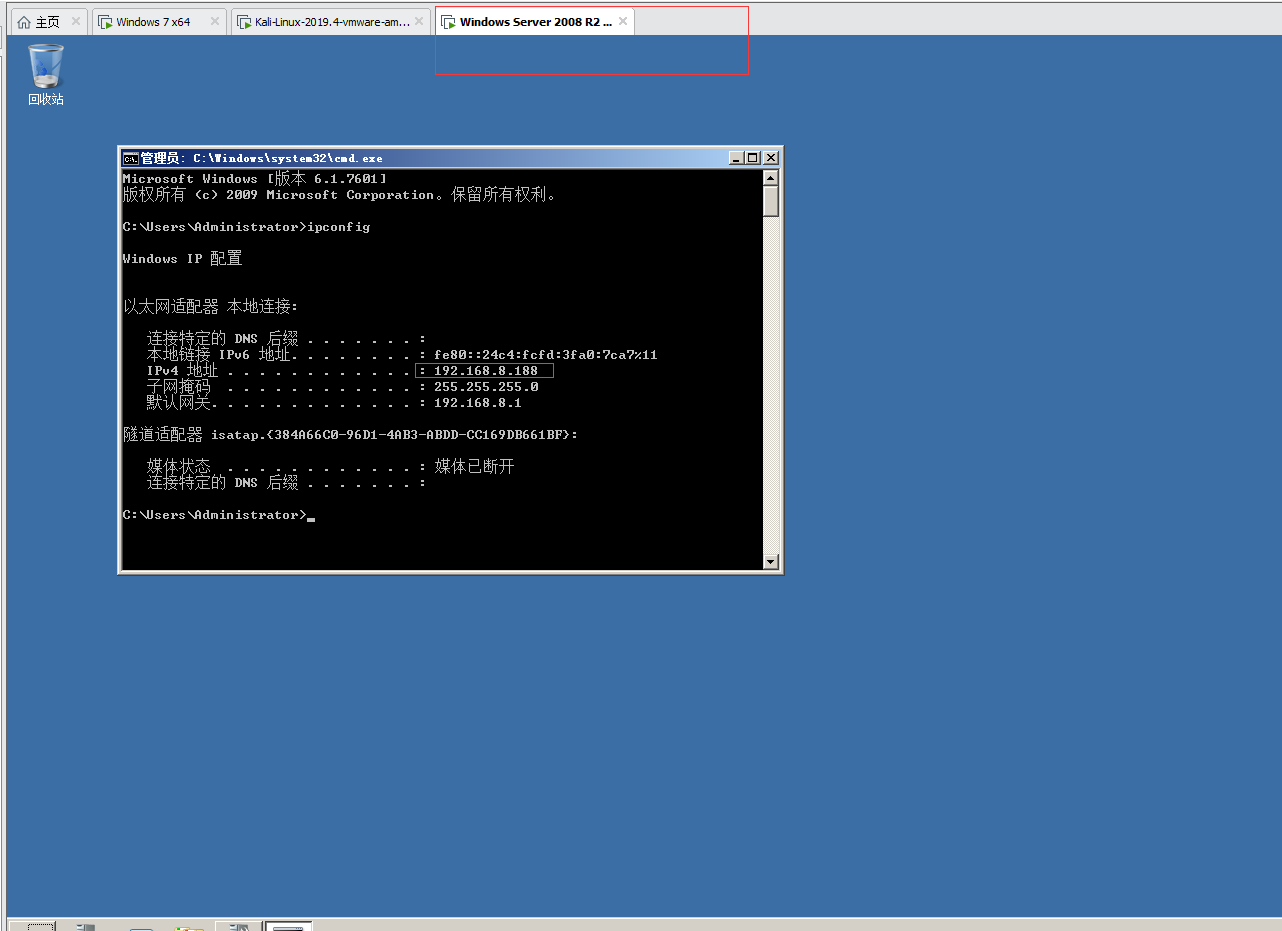
Task: Click the cmd.exe title bar text
Action: 261,158
